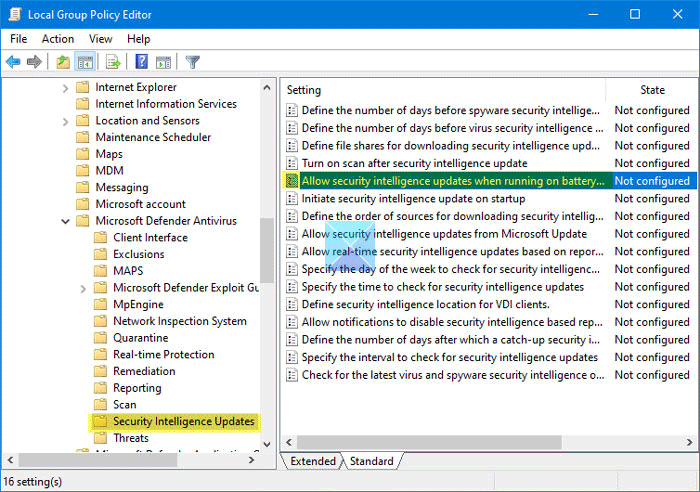
Task: Select the Microsoft account folder
Action: [140, 204]
